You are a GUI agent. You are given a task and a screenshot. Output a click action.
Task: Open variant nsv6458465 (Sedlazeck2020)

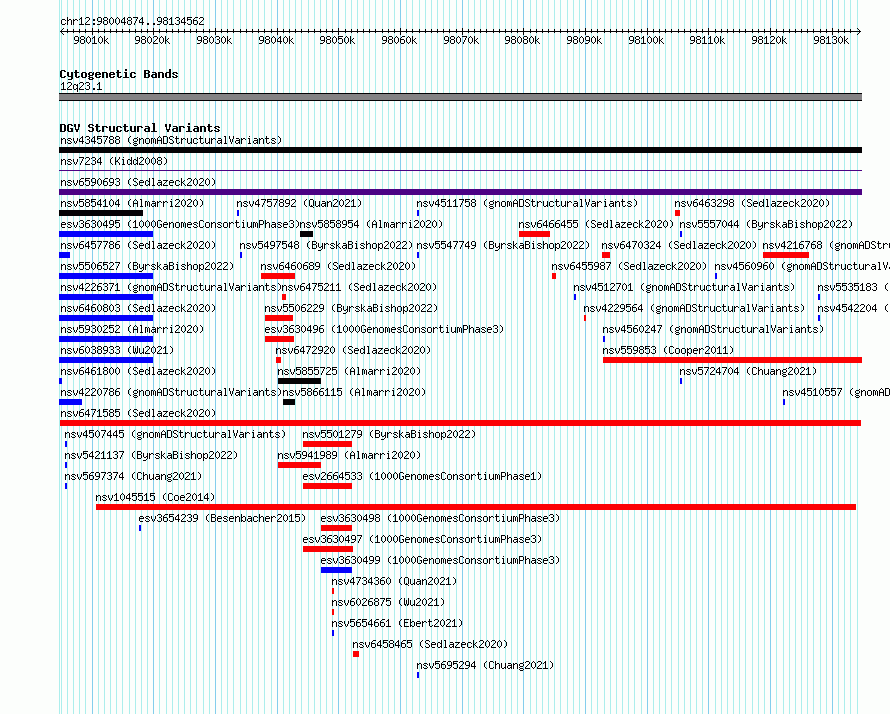tap(430, 644)
